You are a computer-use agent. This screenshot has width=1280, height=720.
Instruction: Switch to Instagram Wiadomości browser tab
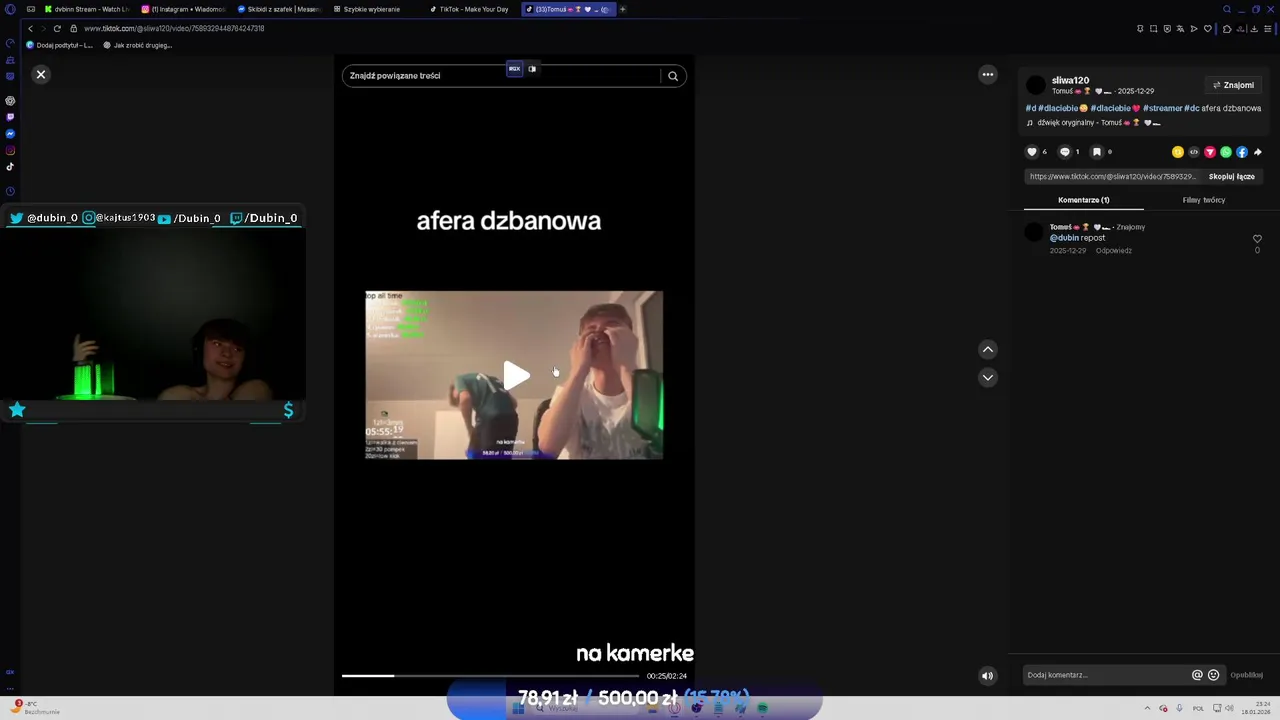[183, 9]
